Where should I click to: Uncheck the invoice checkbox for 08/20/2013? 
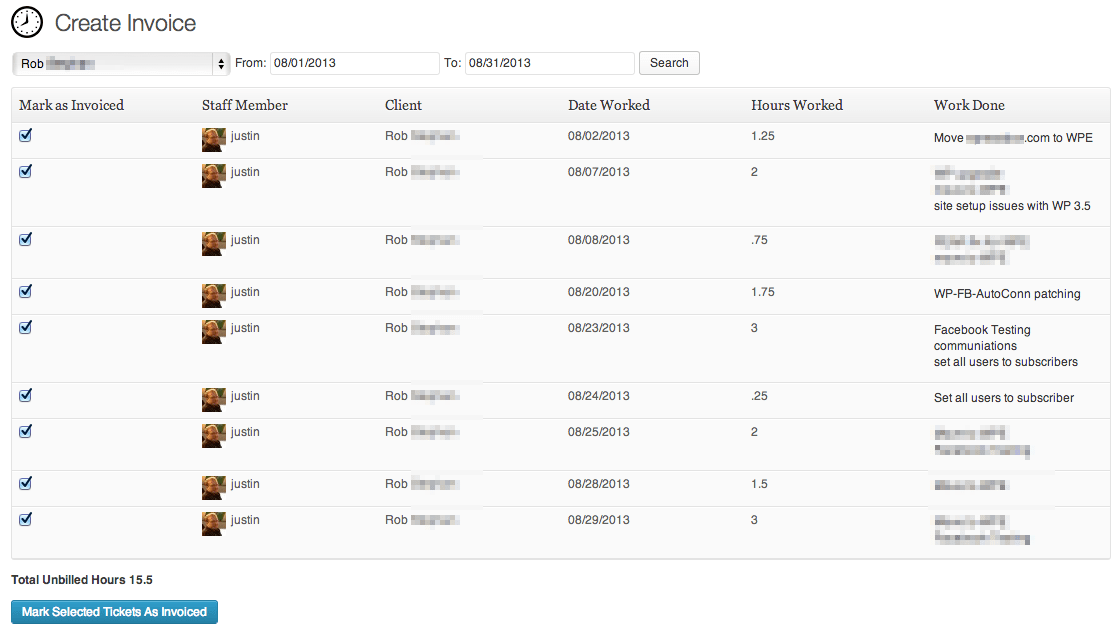(x=26, y=292)
